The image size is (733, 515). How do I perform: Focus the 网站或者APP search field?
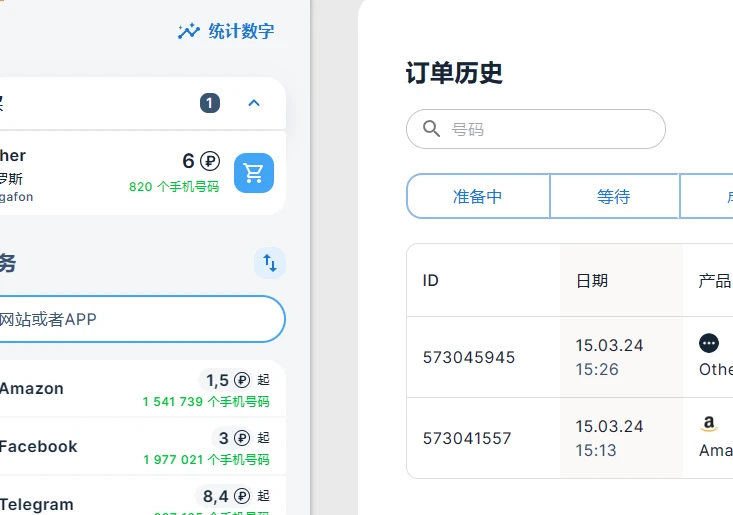pos(140,319)
